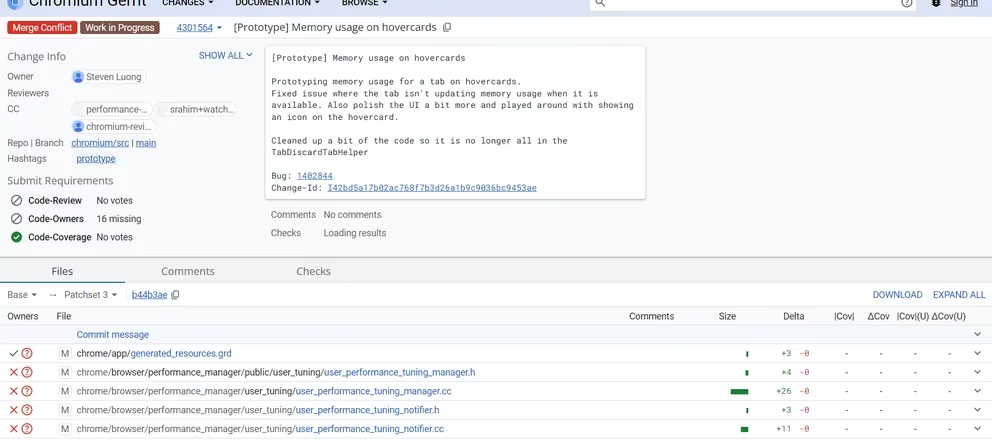Open the Patchset 3 dropdown
This screenshot has height=441, width=992.
click(x=90, y=295)
